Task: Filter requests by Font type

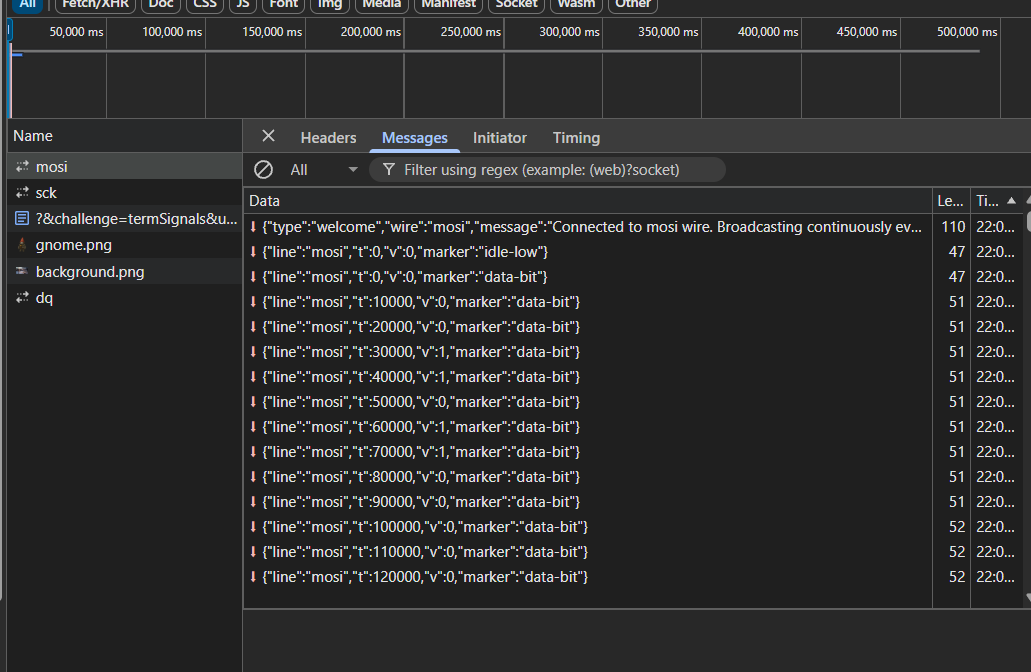Action: (283, 4)
